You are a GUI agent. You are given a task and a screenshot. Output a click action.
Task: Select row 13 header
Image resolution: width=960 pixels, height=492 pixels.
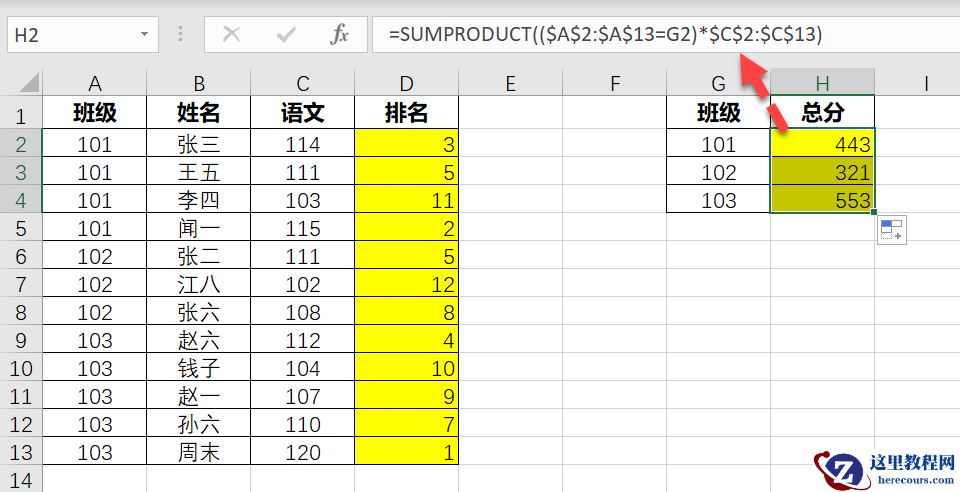[x=21, y=452]
